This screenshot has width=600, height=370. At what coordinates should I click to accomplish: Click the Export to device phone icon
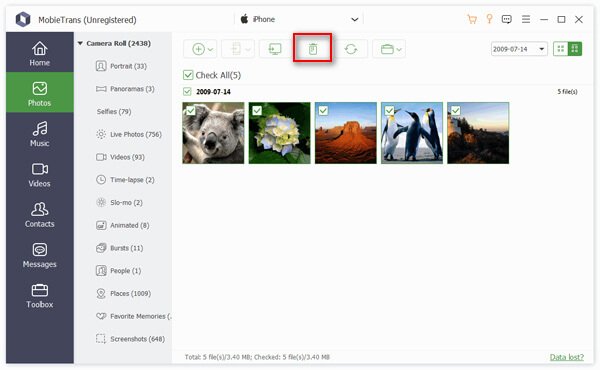click(x=236, y=49)
